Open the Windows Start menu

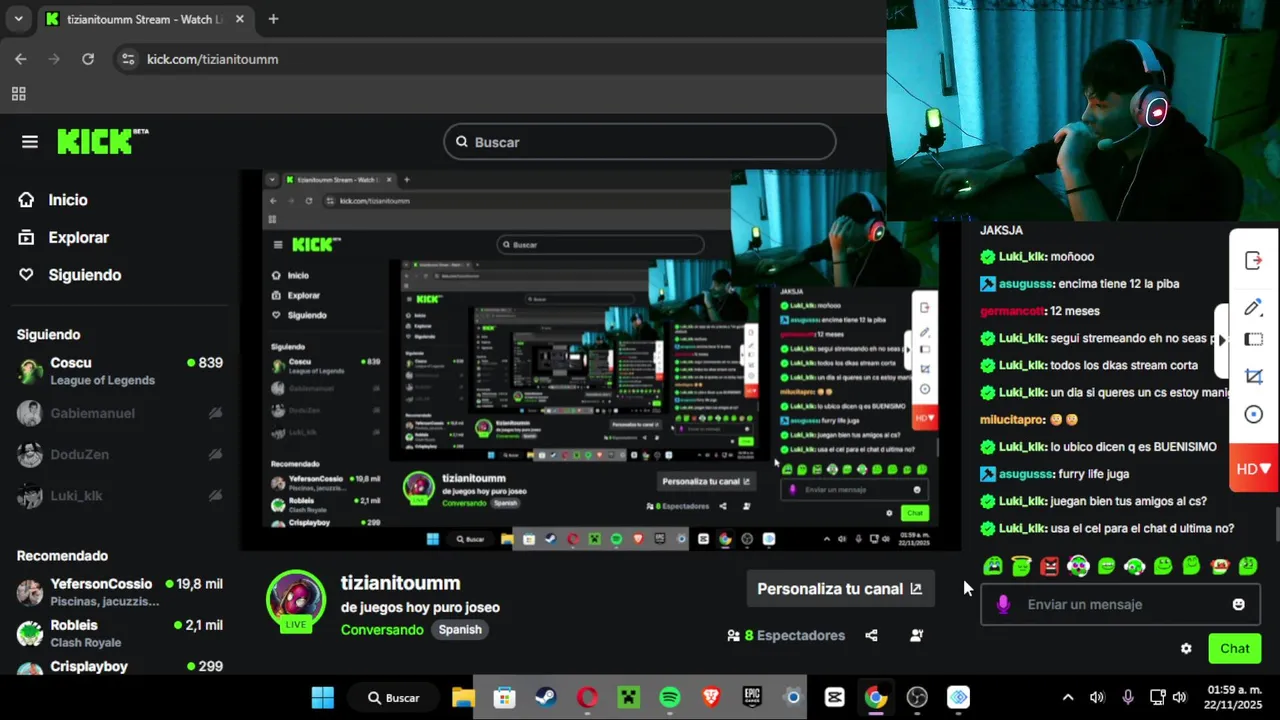[323, 697]
